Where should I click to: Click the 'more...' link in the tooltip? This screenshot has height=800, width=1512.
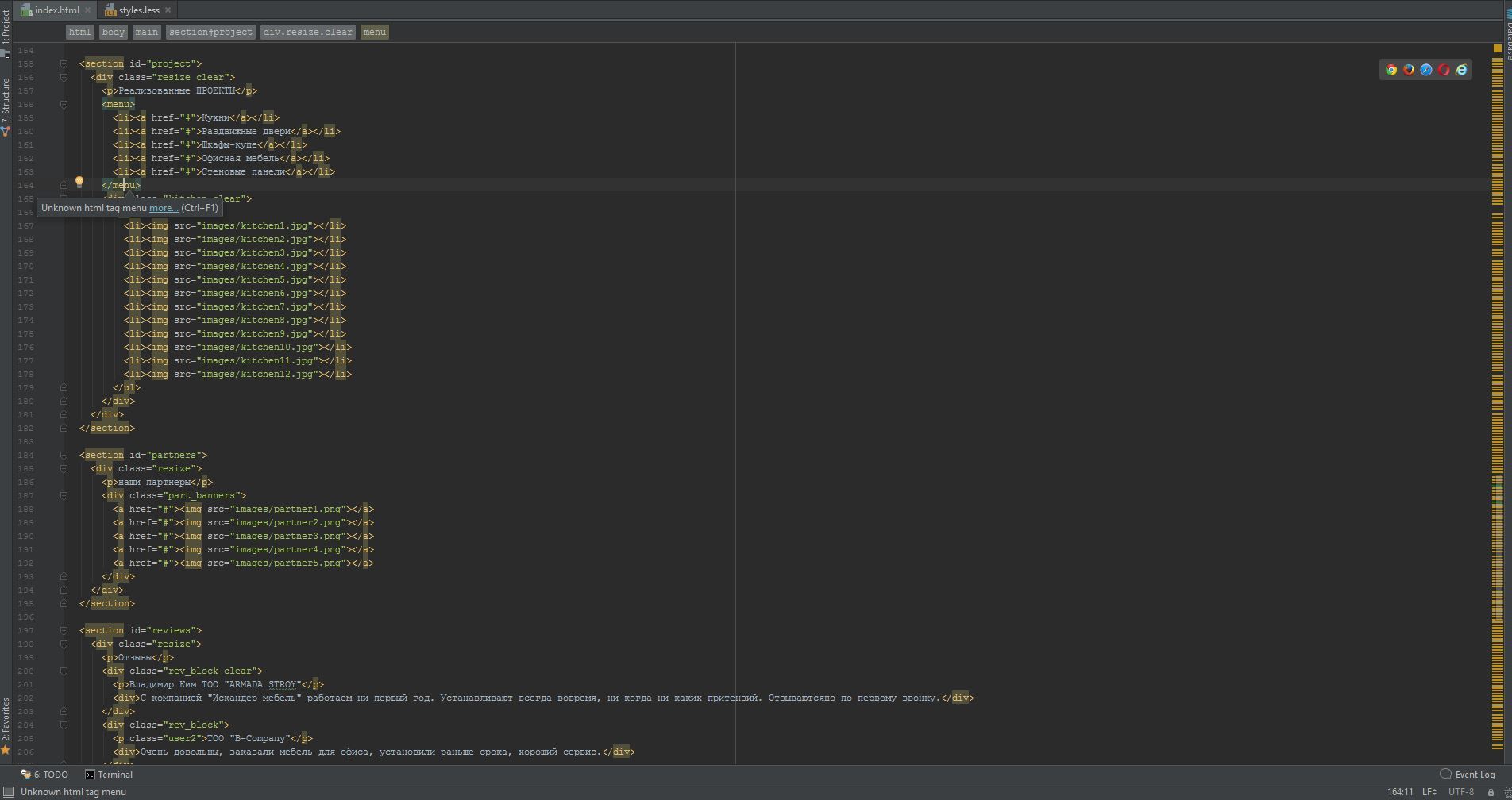pos(164,208)
